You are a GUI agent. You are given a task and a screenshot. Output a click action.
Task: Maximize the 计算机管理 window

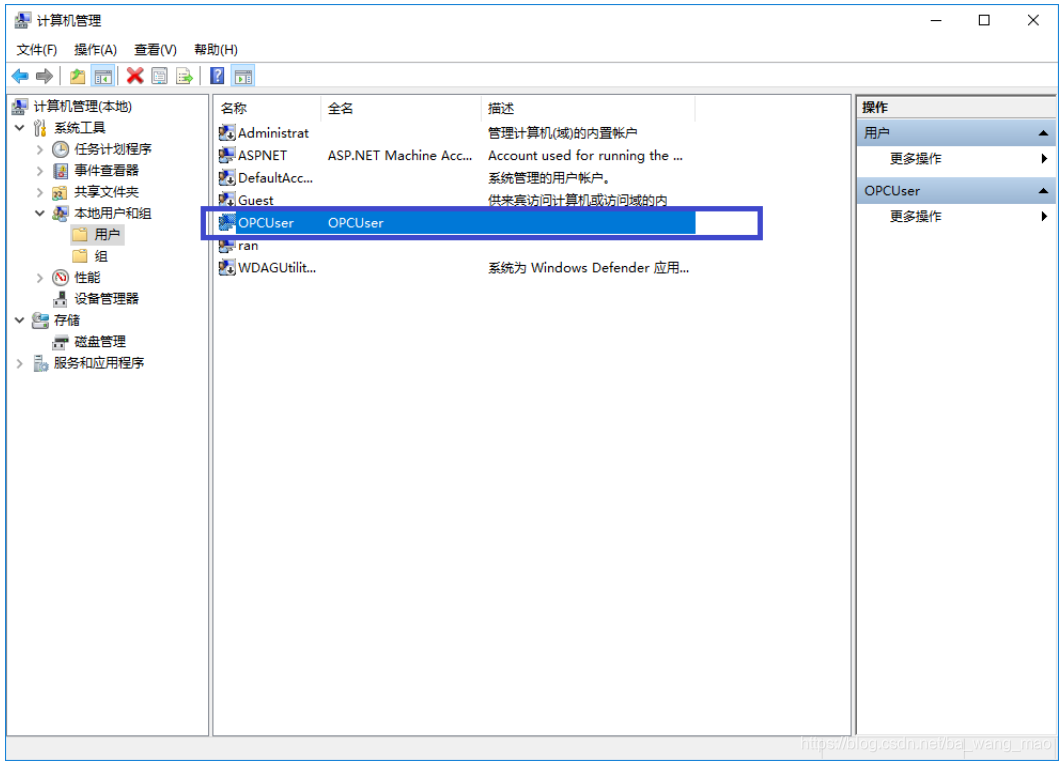[x=985, y=20]
